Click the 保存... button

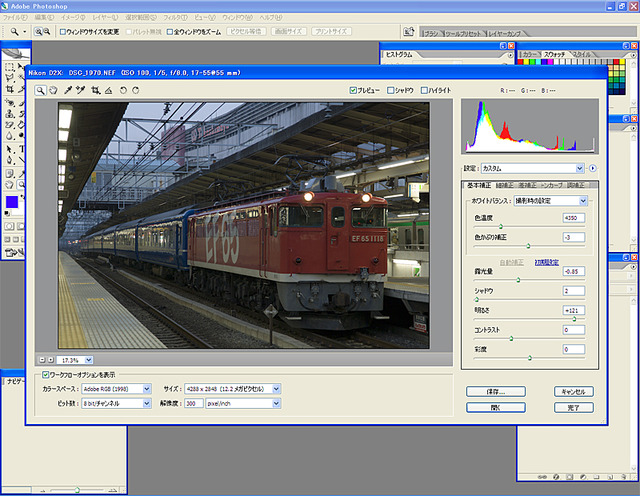tap(496, 392)
